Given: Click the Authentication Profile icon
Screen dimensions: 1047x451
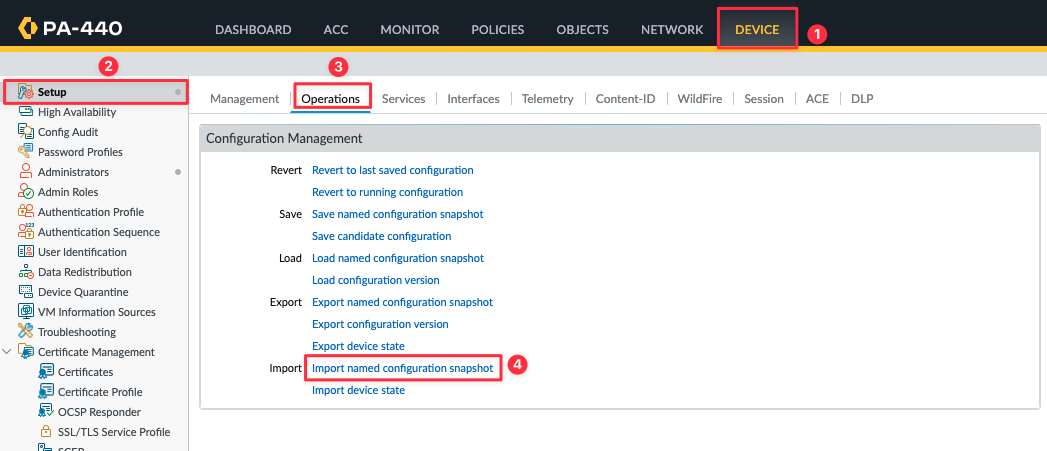Looking at the screenshot, I should (x=25, y=212).
